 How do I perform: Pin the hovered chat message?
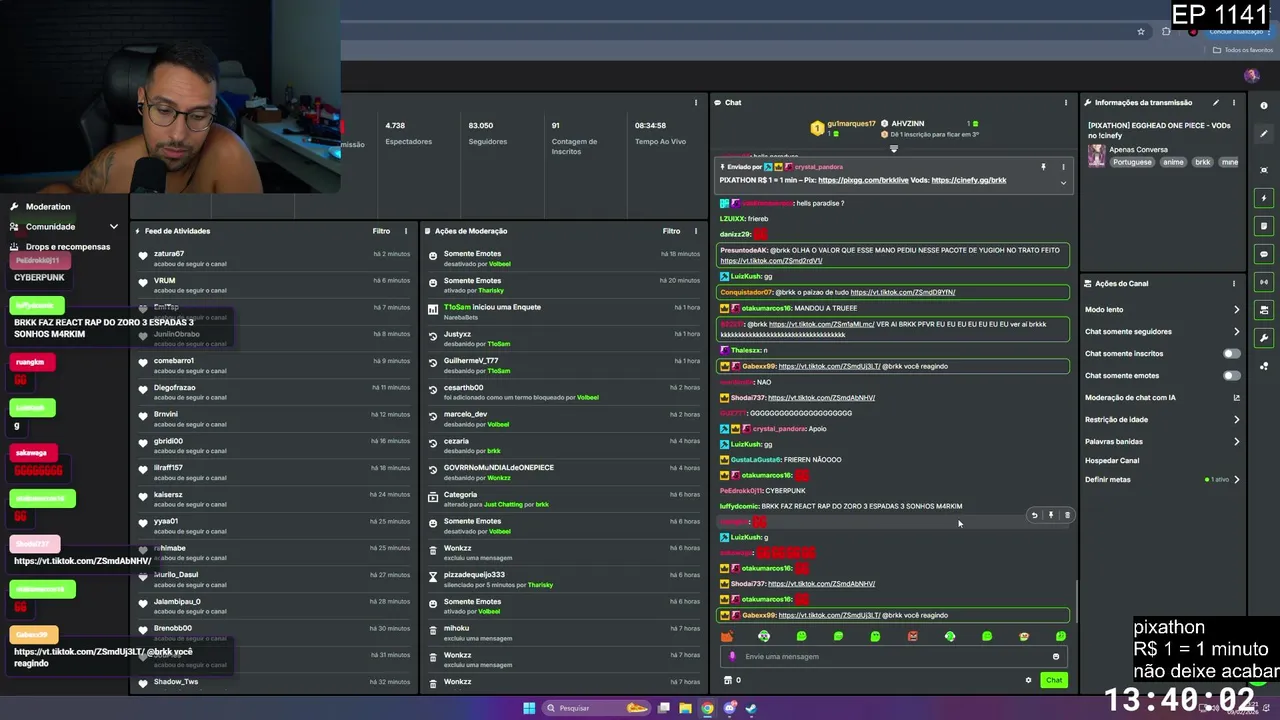pyautogui.click(x=1050, y=515)
